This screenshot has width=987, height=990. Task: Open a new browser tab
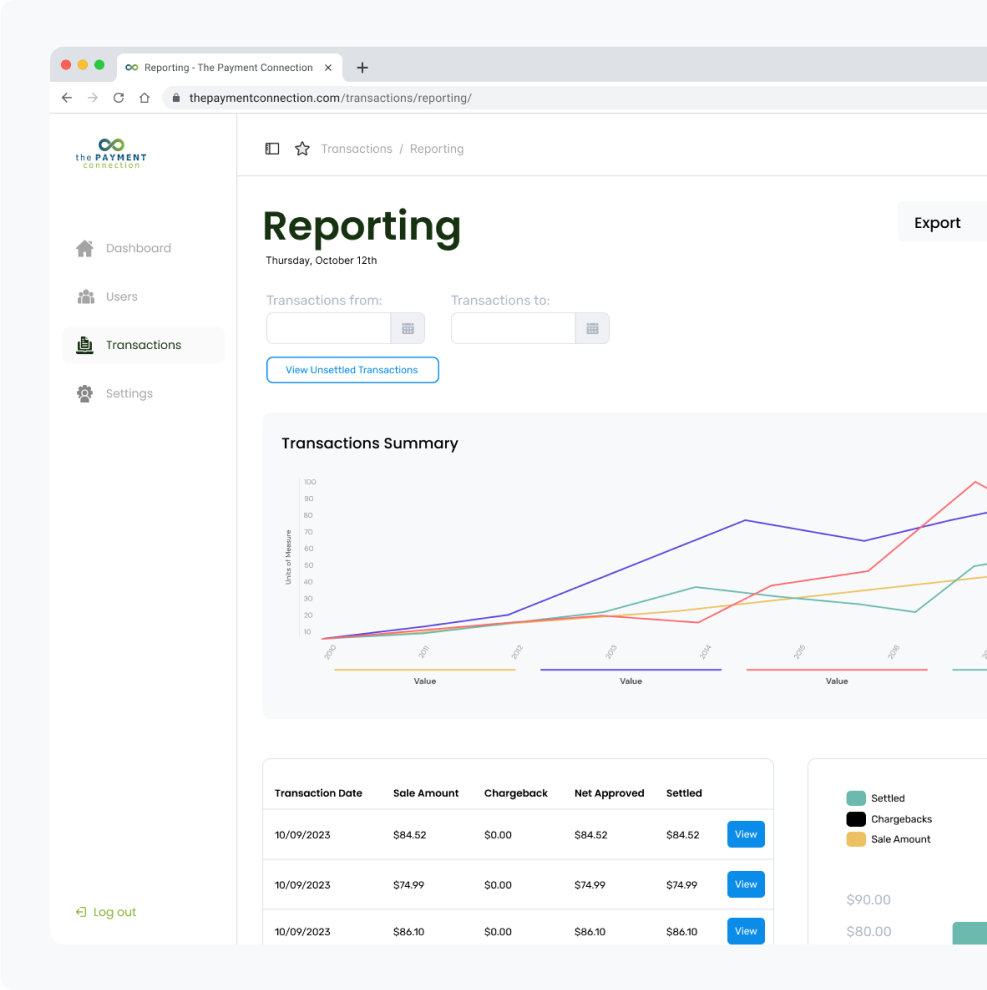362,67
